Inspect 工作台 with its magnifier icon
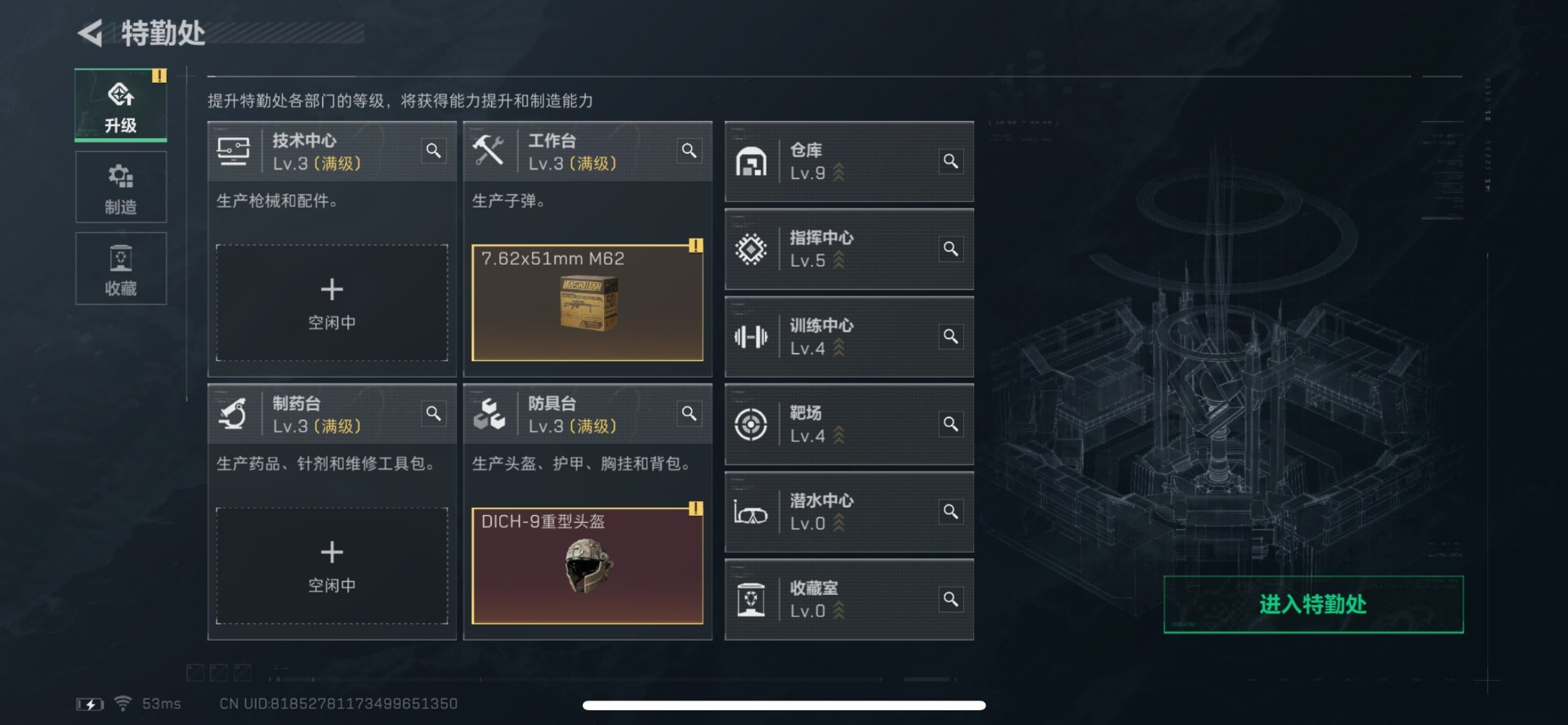The image size is (1568, 725). (x=690, y=150)
